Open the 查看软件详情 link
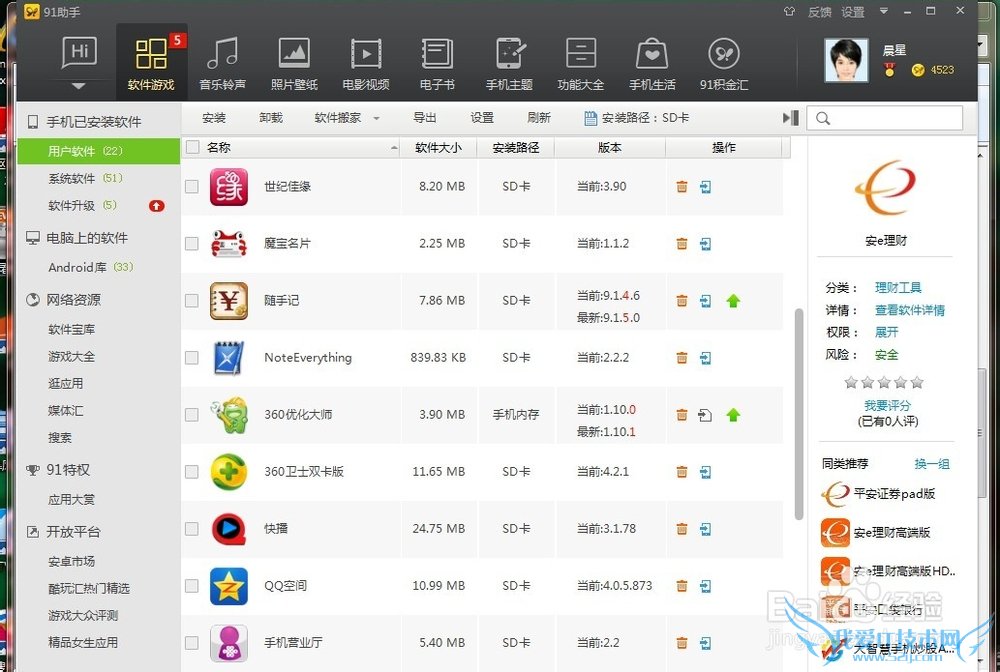The height and width of the screenshot is (672, 1000). click(910, 310)
